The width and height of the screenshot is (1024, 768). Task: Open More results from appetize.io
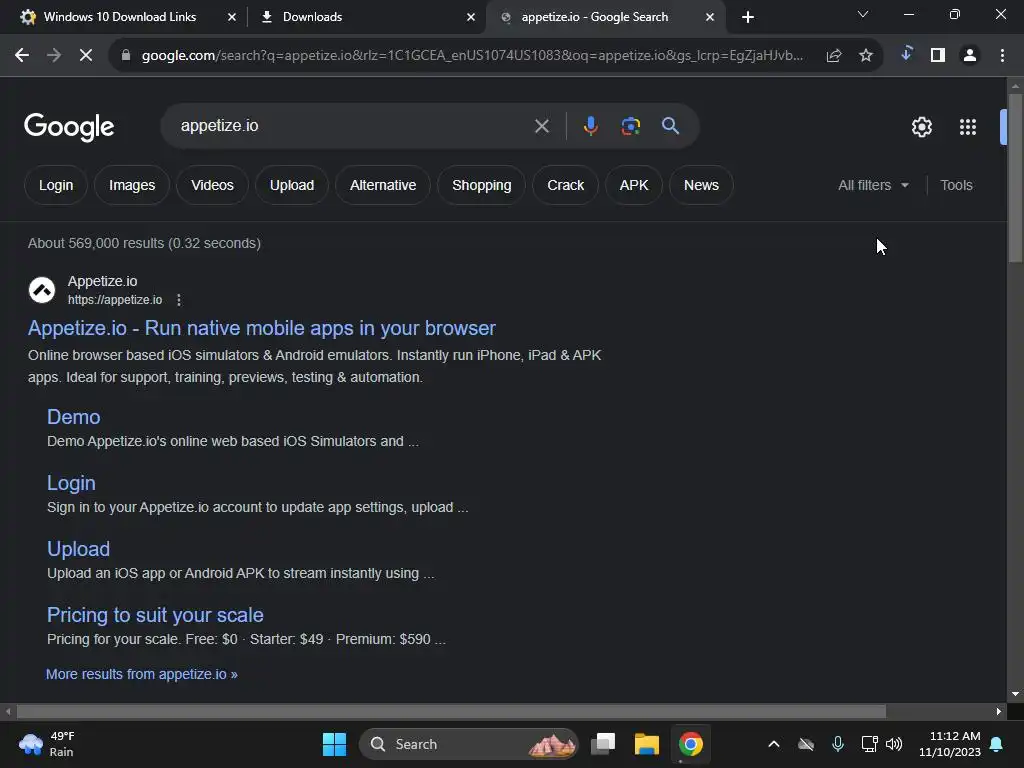coord(142,674)
